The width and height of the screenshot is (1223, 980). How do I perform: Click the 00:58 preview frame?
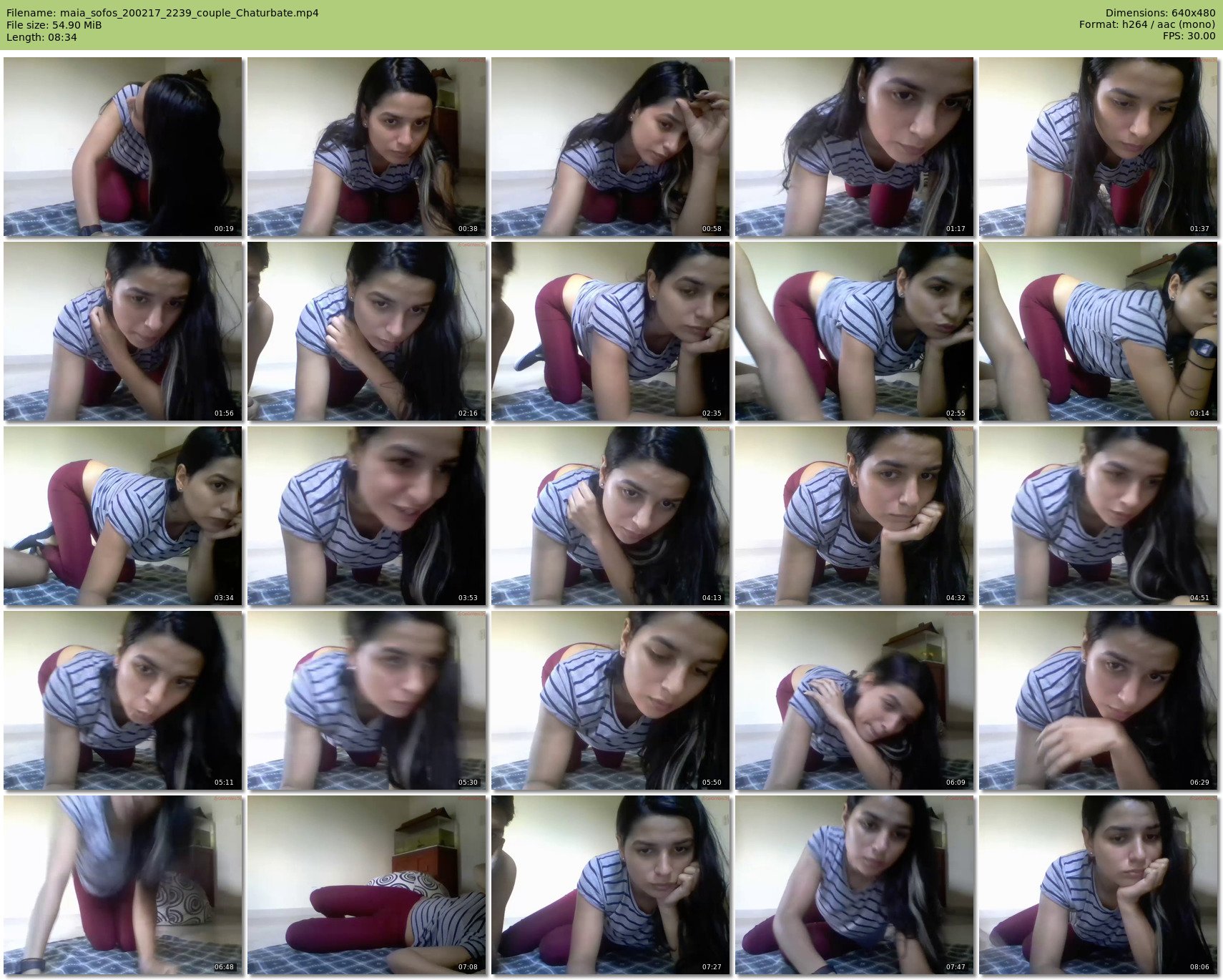pyautogui.click(x=611, y=147)
